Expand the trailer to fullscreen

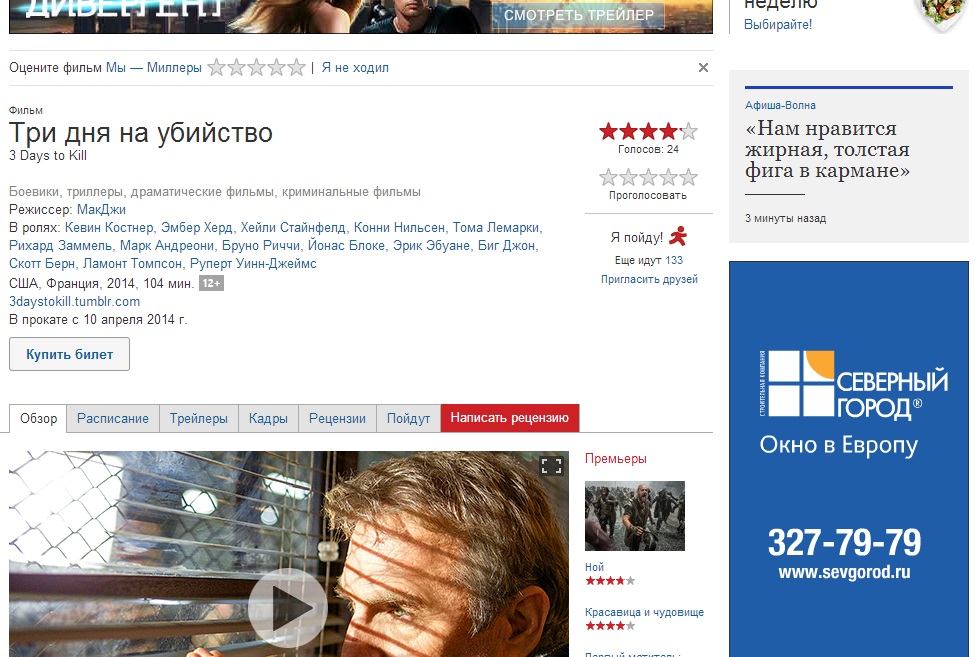[551, 466]
